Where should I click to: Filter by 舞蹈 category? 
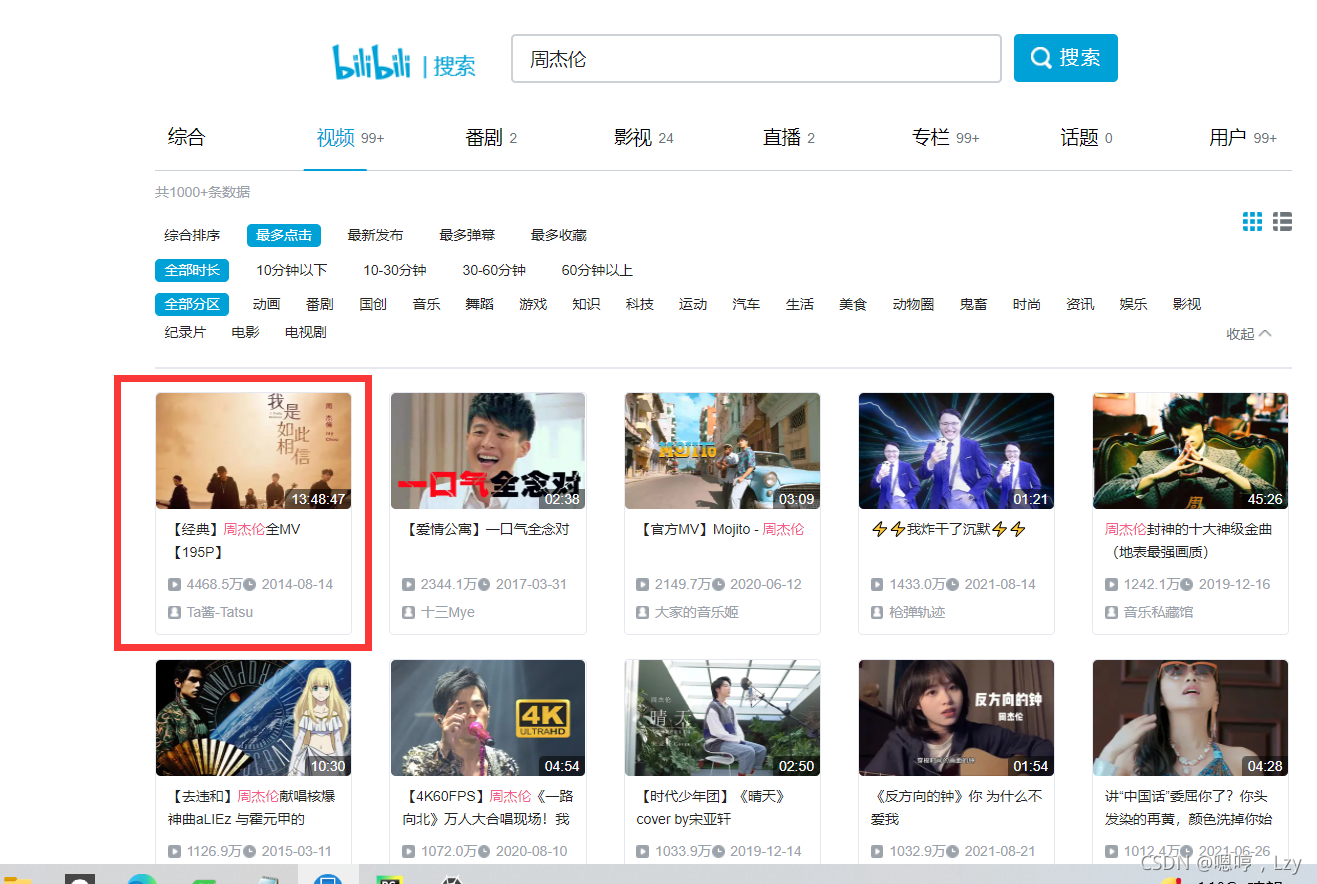(x=480, y=304)
